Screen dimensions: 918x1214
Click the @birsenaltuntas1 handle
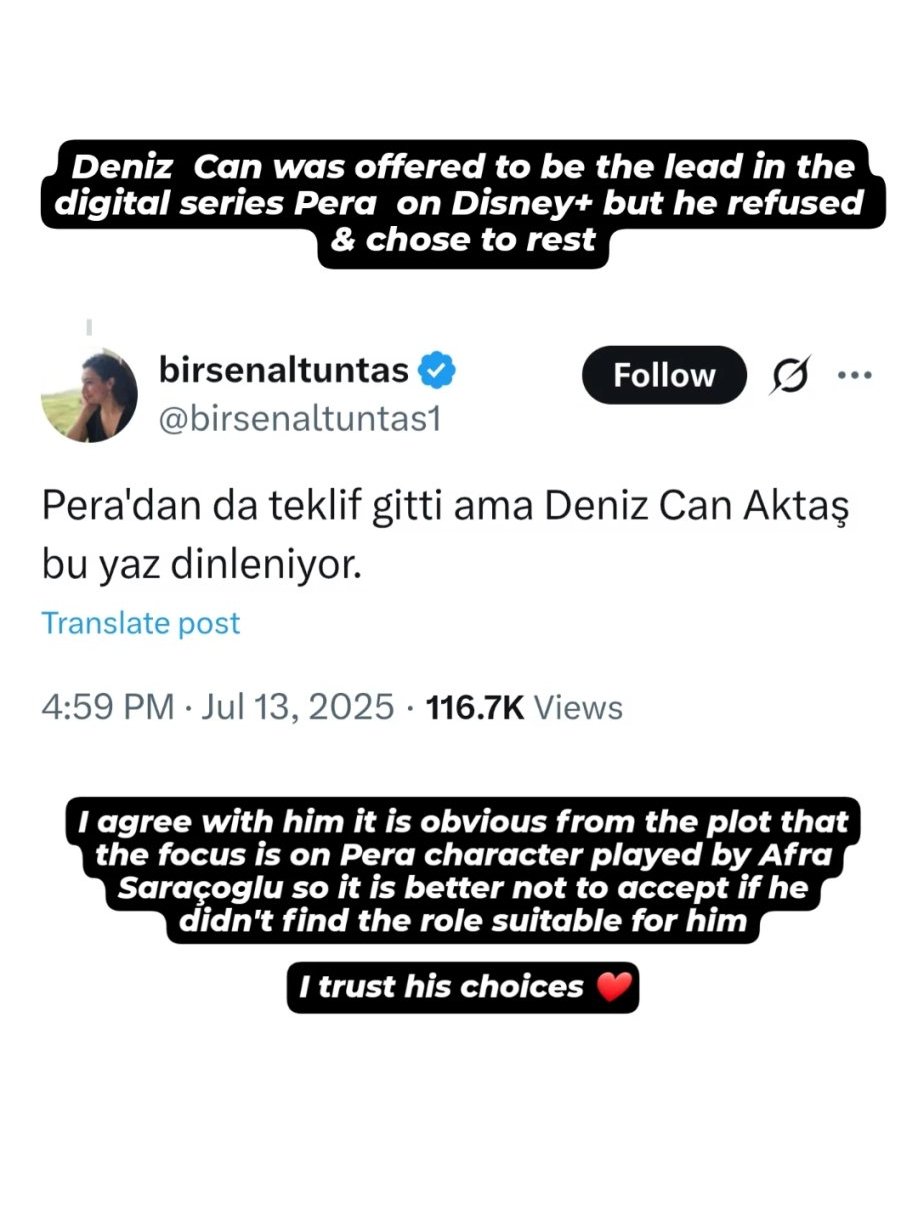click(300, 420)
